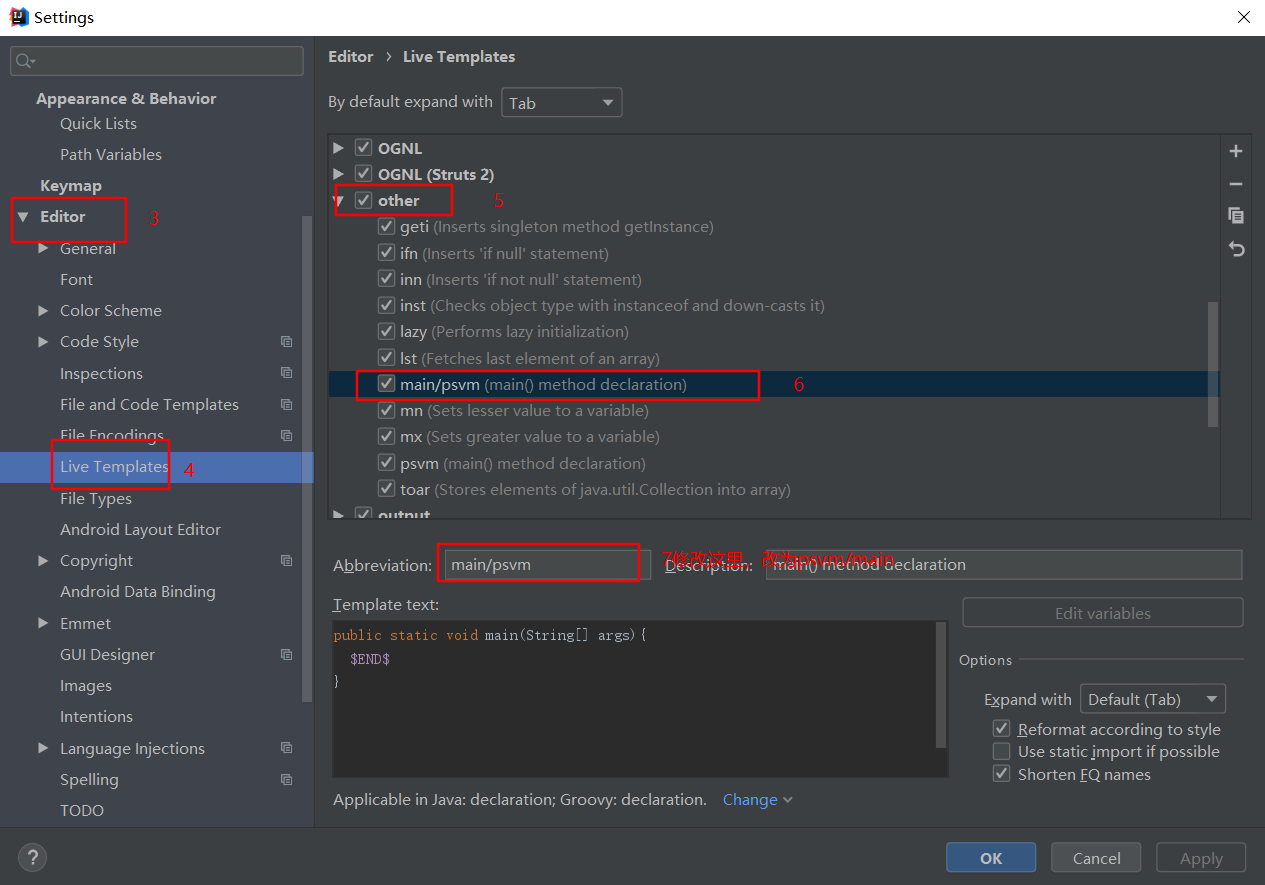Select the lazy (Performs lazy initialization) row

tap(774, 332)
